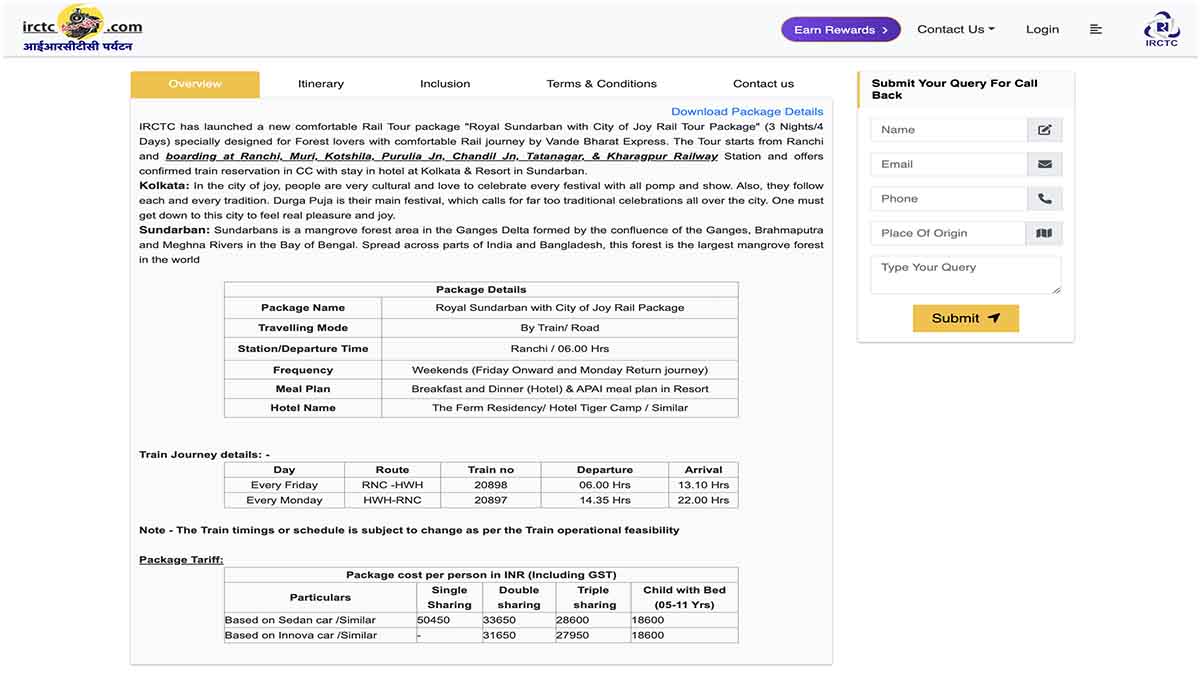Click the 'Train Journey details: -' heading

pos(204,455)
